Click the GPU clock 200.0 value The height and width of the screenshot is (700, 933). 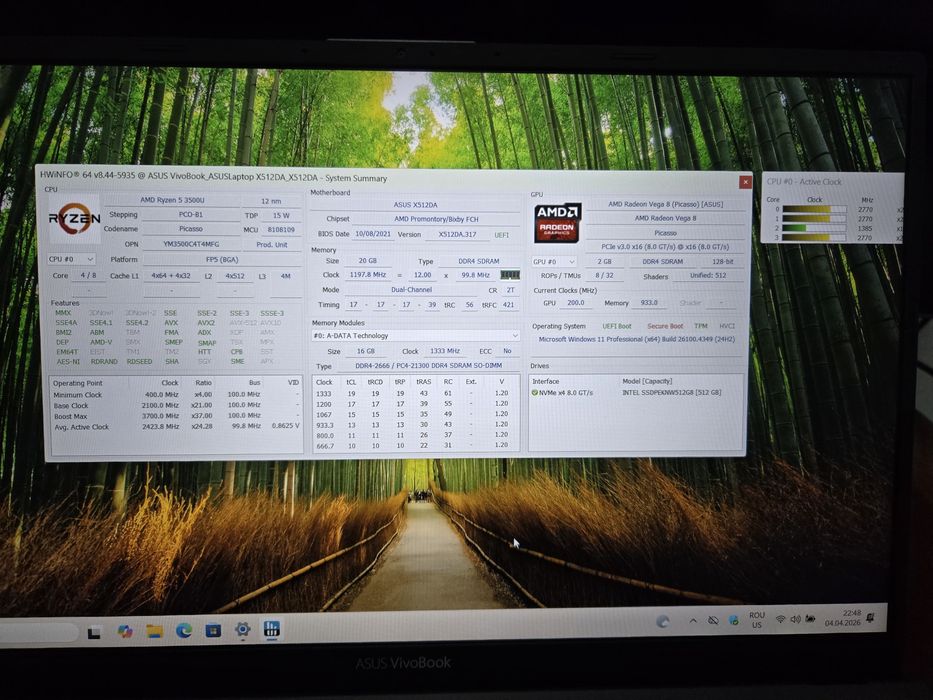click(x=575, y=302)
